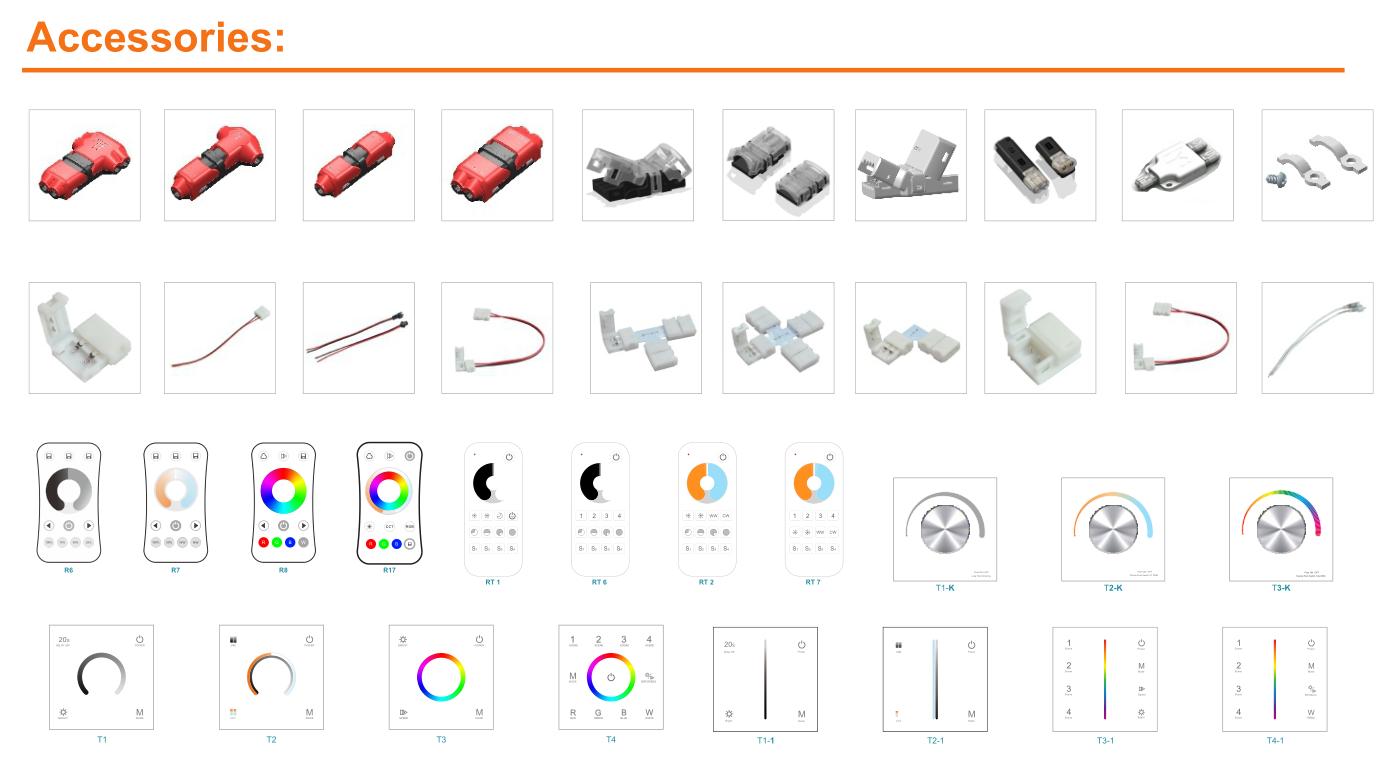Screen dimensions: 1390x775
Task: Click scene 1 button on T4 panel
Action: click(573, 640)
